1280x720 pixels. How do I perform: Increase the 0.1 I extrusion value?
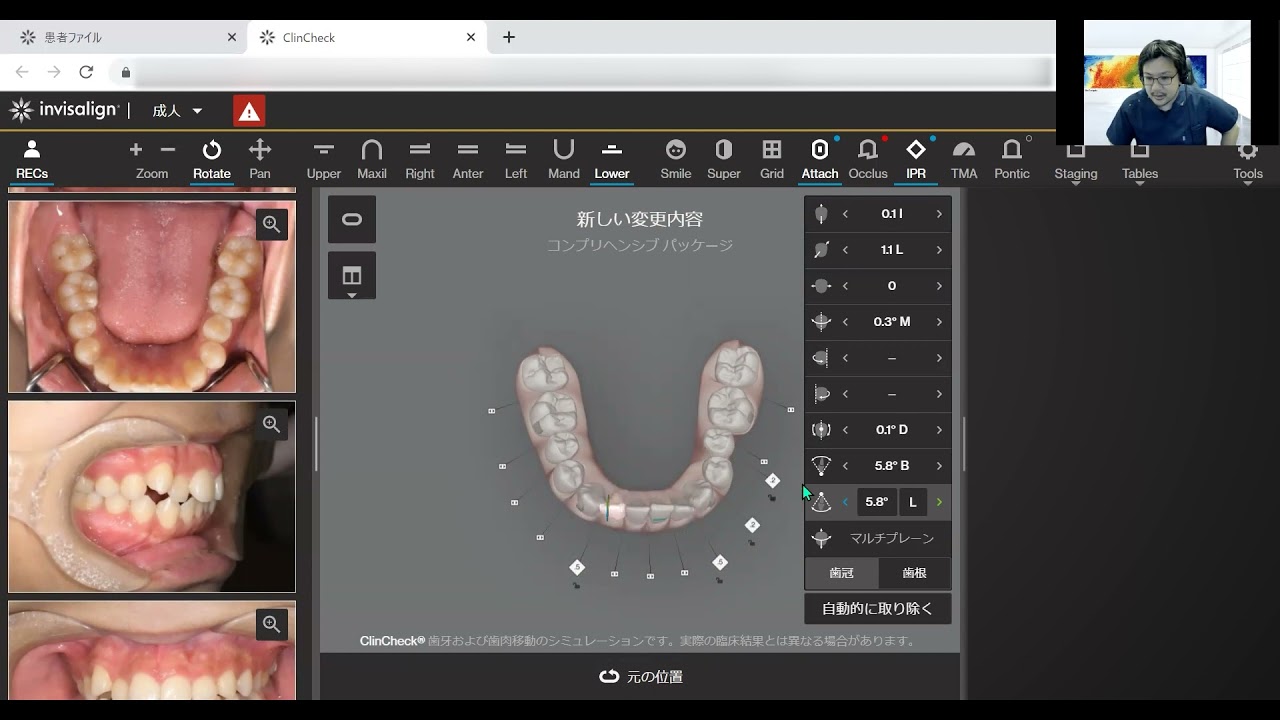coord(939,214)
